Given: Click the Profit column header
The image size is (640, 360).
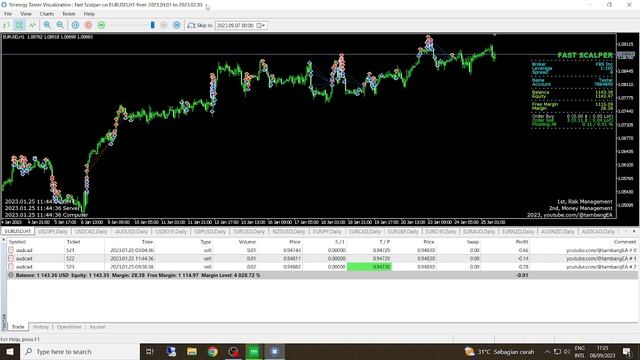Looking at the screenshot, I should [x=522, y=242].
